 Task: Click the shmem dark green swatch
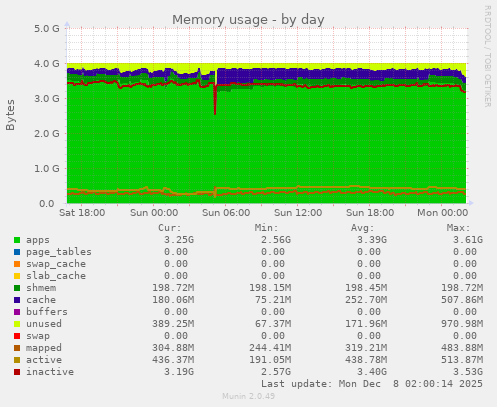17,288
